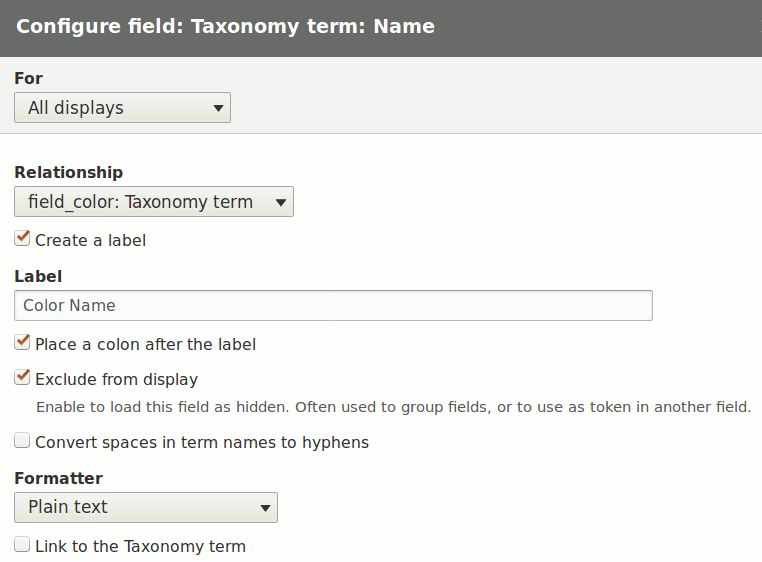The width and height of the screenshot is (762, 562).
Task: Open the Plain text Formatter dropdown
Action: (x=146, y=507)
